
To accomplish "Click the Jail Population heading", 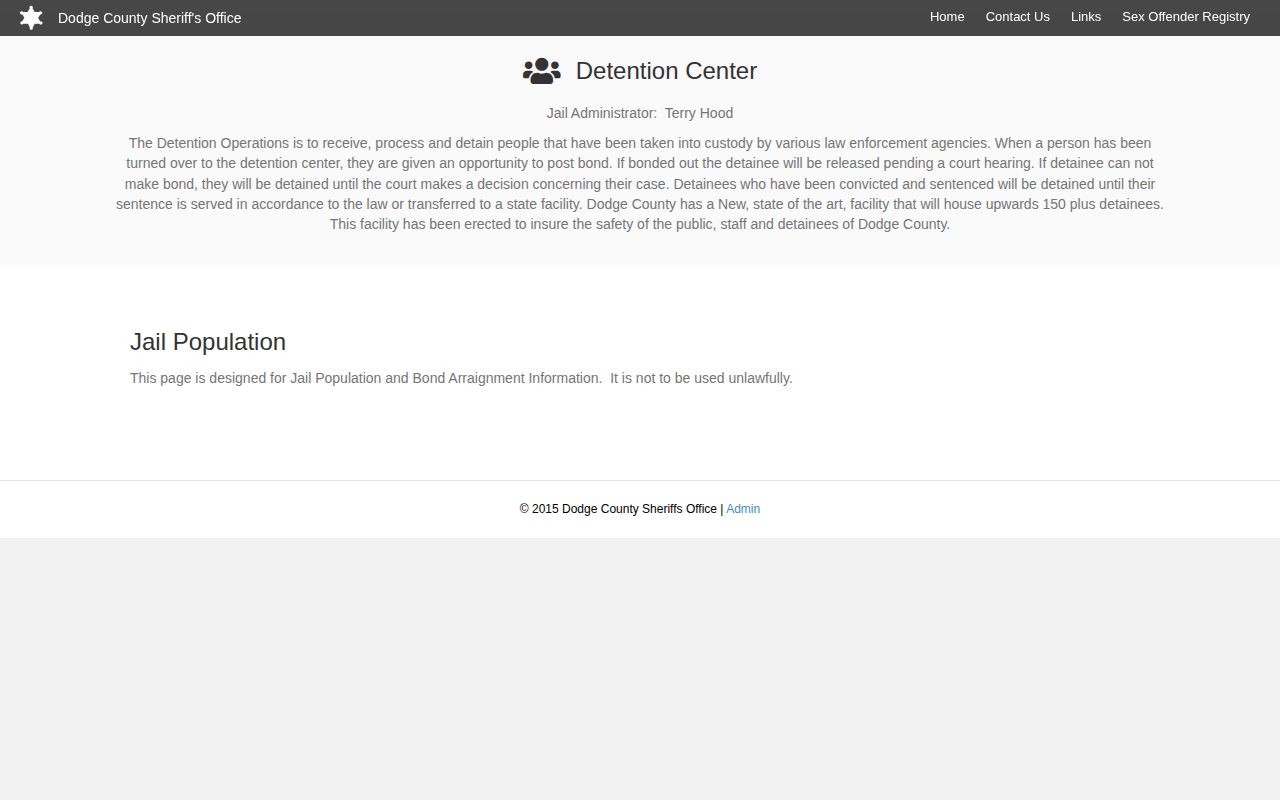I will [208, 342].
